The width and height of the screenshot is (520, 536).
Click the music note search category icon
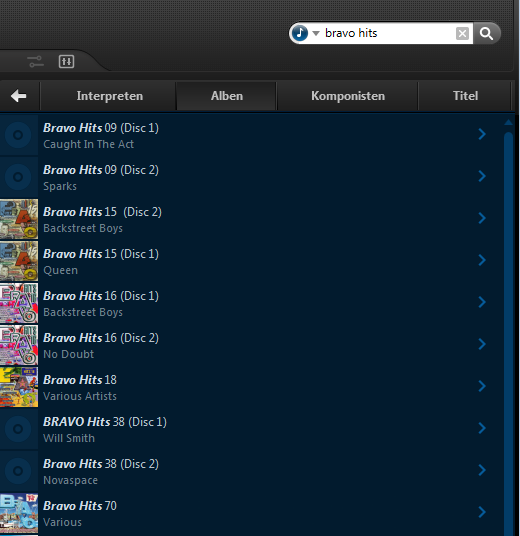coord(300,33)
